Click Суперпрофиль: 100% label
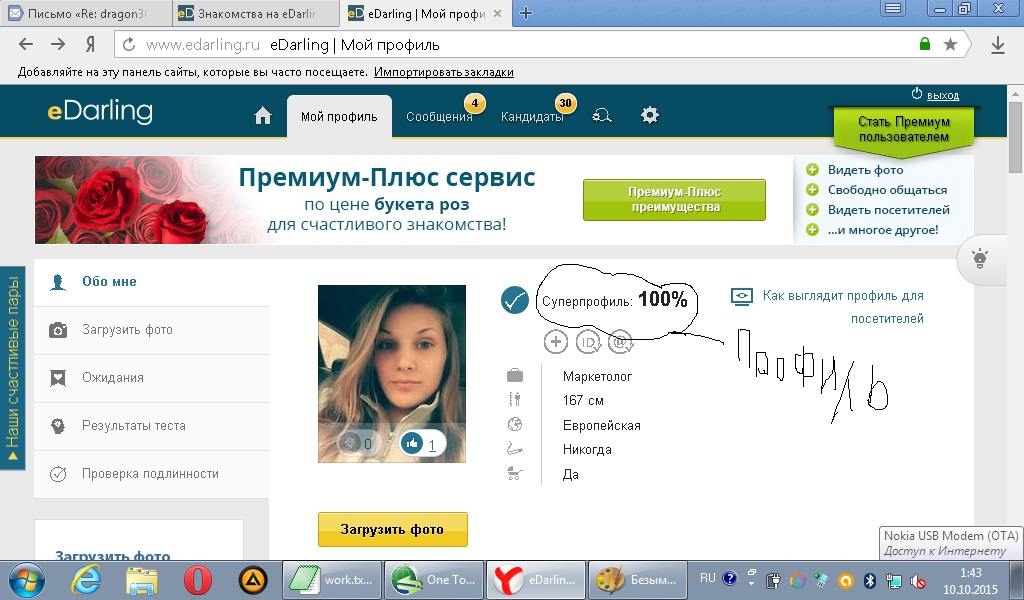1024x600 pixels. [615, 300]
